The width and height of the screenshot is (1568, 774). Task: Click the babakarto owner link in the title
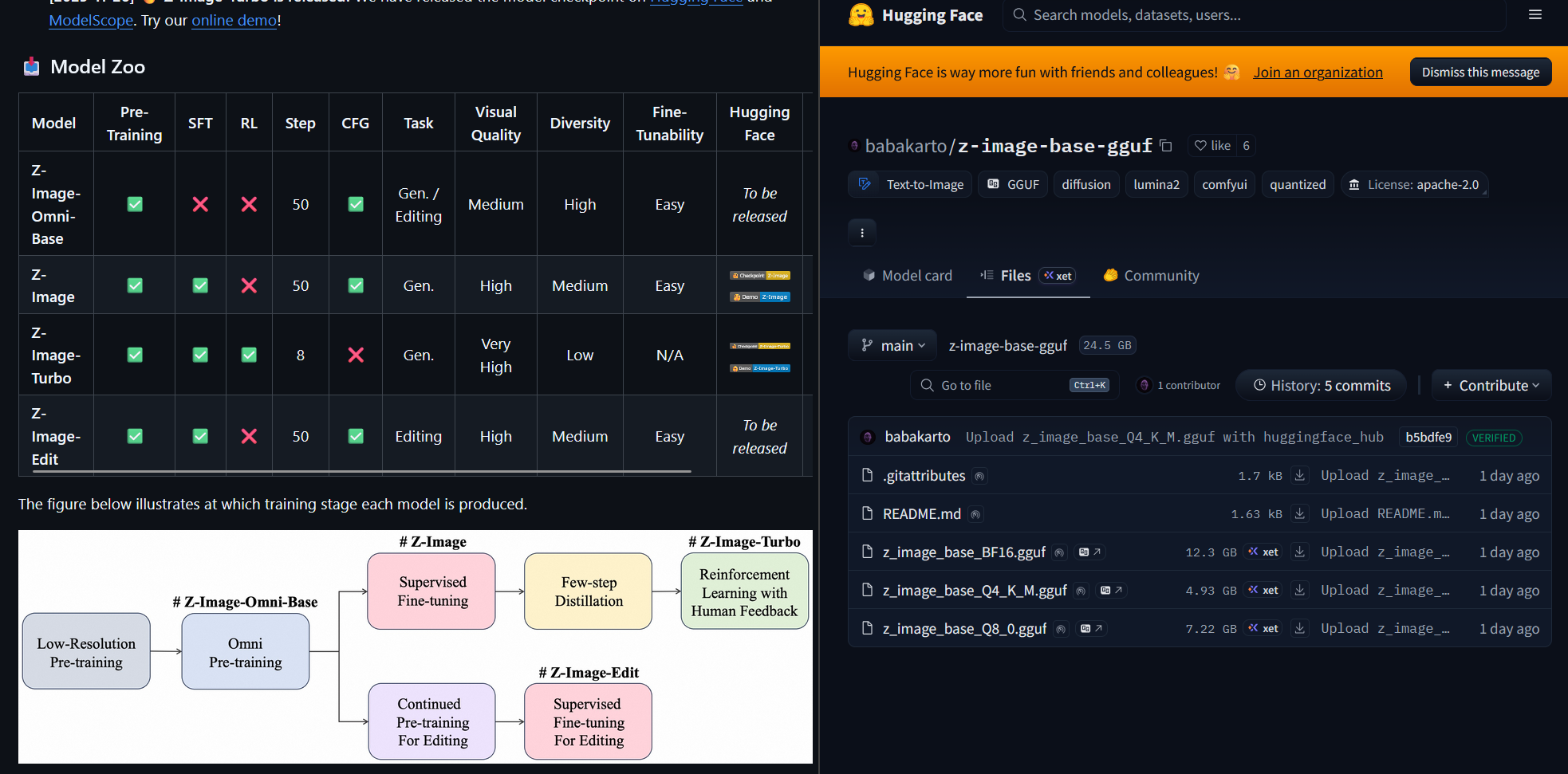click(905, 146)
